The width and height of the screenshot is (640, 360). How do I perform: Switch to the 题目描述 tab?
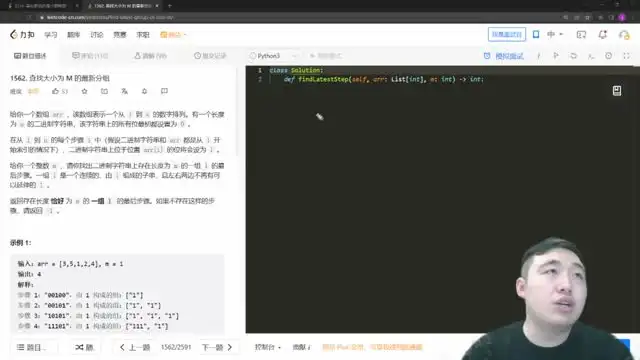[x=30, y=56]
